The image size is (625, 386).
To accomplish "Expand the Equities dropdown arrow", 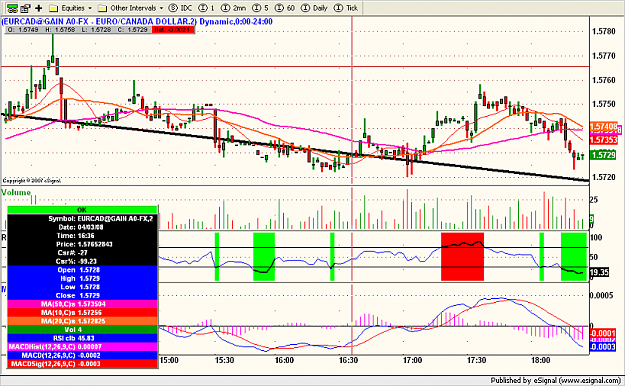I will coord(90,8).
